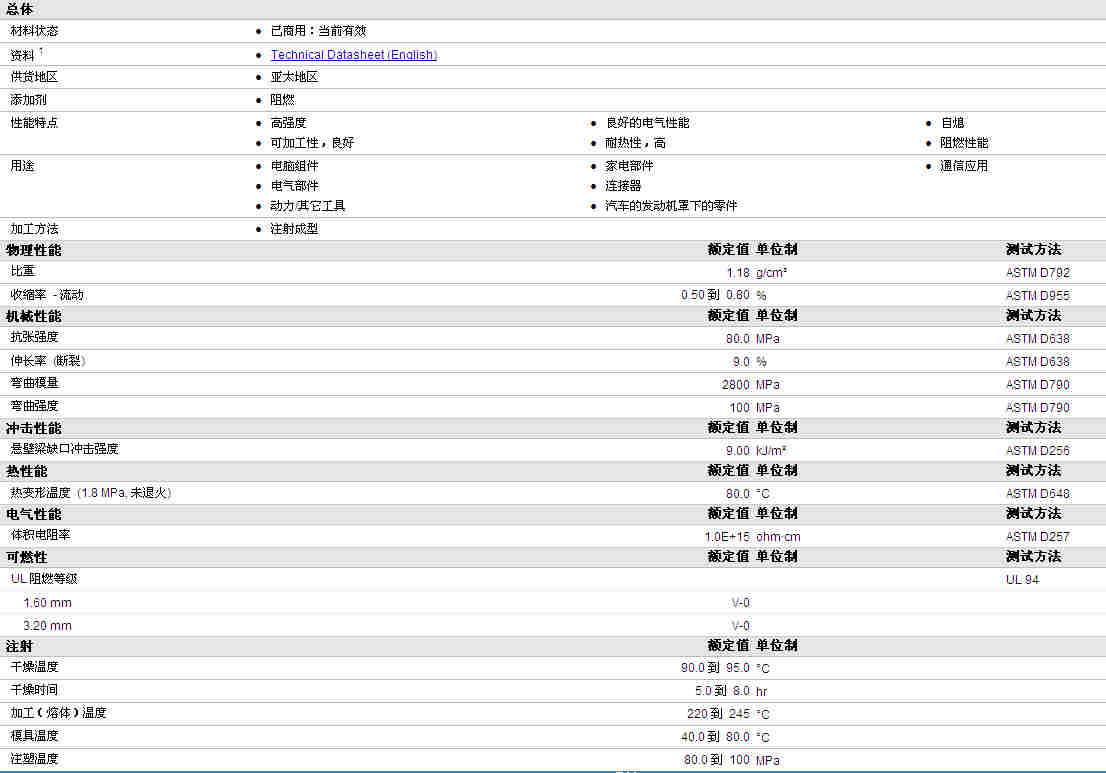Select the 通信应用 use entry
The width and height of the screenshot is (1106, 773).
(x=964, y=166)
